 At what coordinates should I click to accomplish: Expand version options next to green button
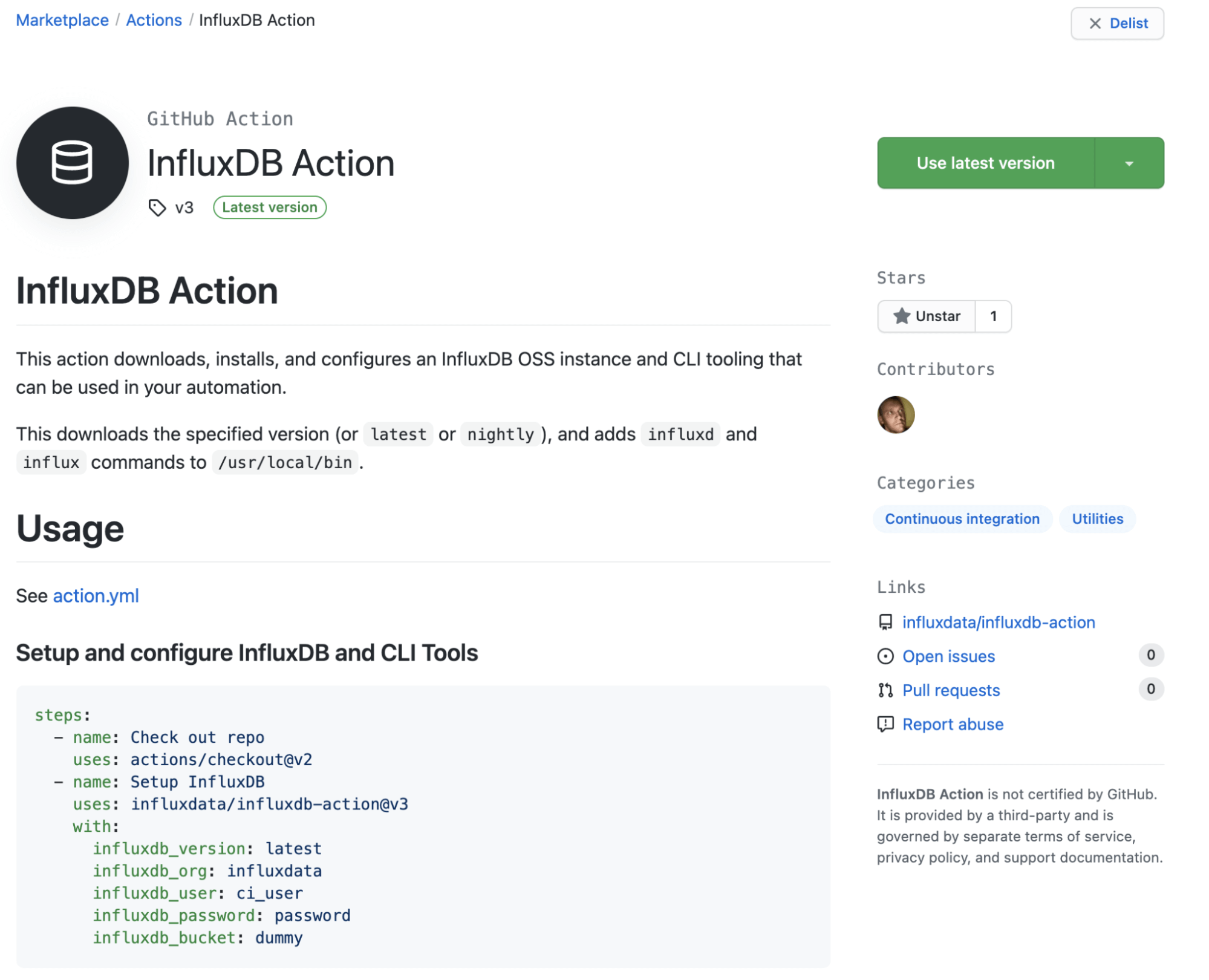1129,163
